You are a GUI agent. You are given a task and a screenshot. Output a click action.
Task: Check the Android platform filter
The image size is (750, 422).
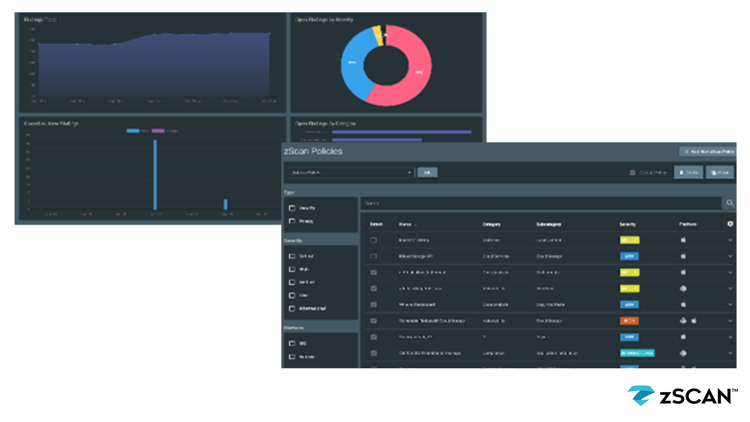tap(292, 356)
